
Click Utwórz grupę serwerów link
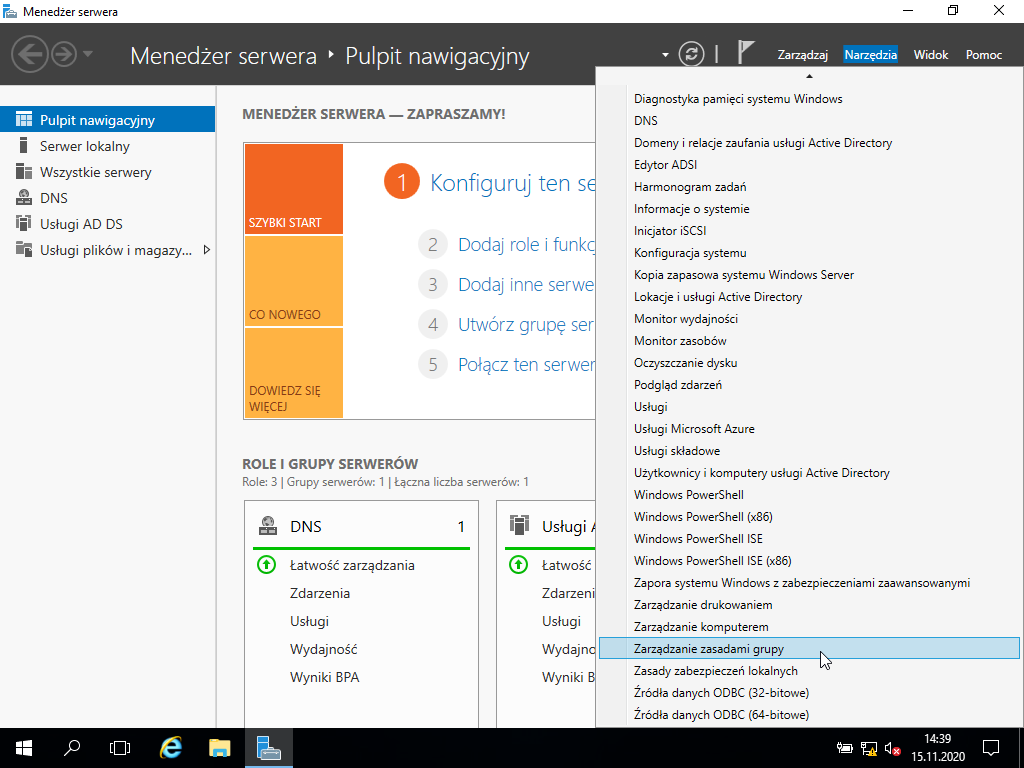point(526,325)
